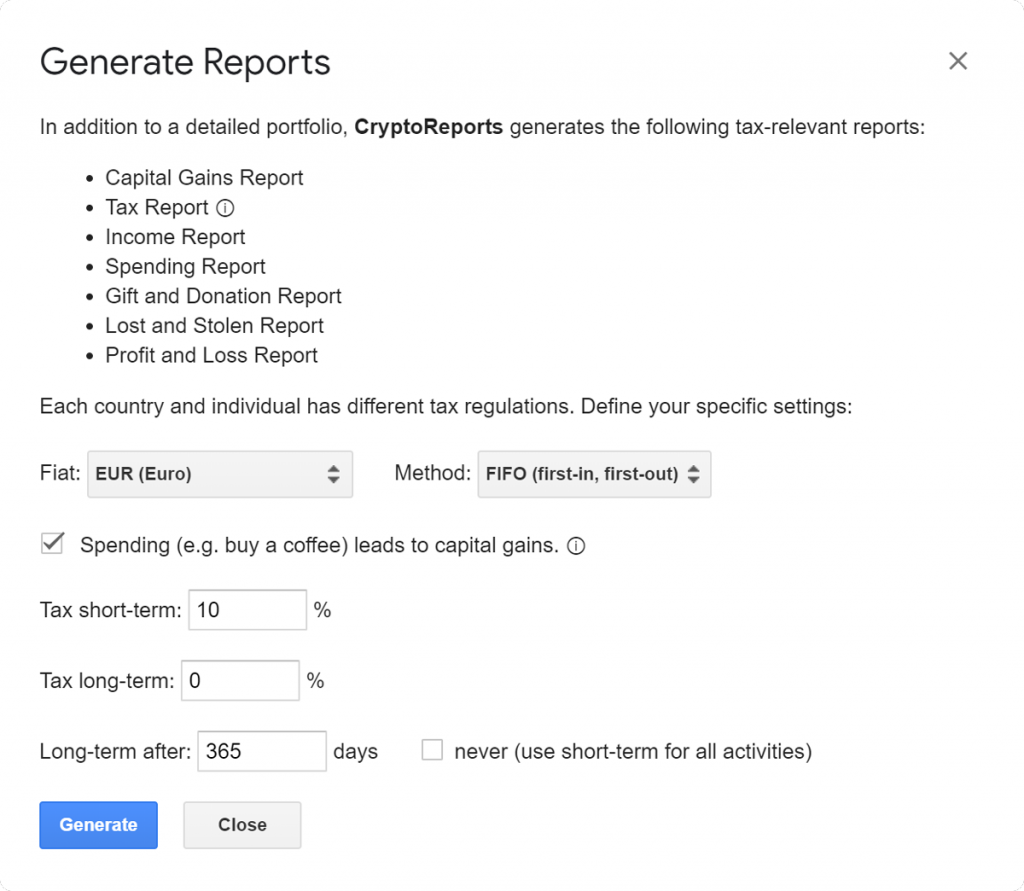Select Income Report in the list
Viewport: 1024px width, 891px height.
[x=175, y=237]
